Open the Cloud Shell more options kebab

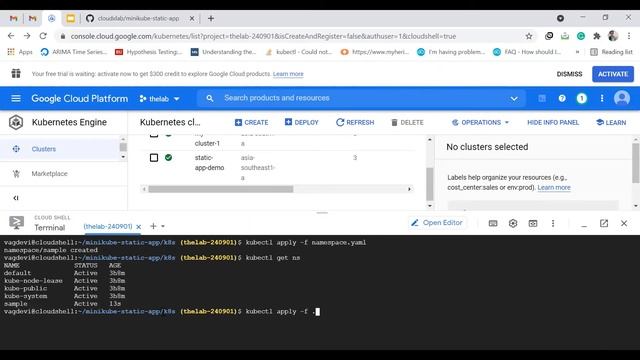click(x=553, y=223)
